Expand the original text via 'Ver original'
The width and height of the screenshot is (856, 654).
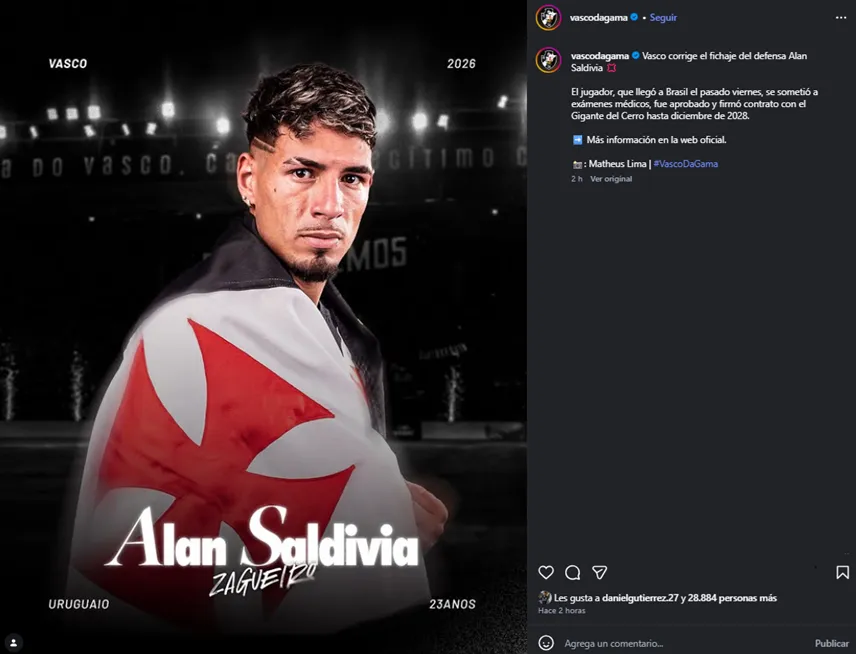(610, 178)
